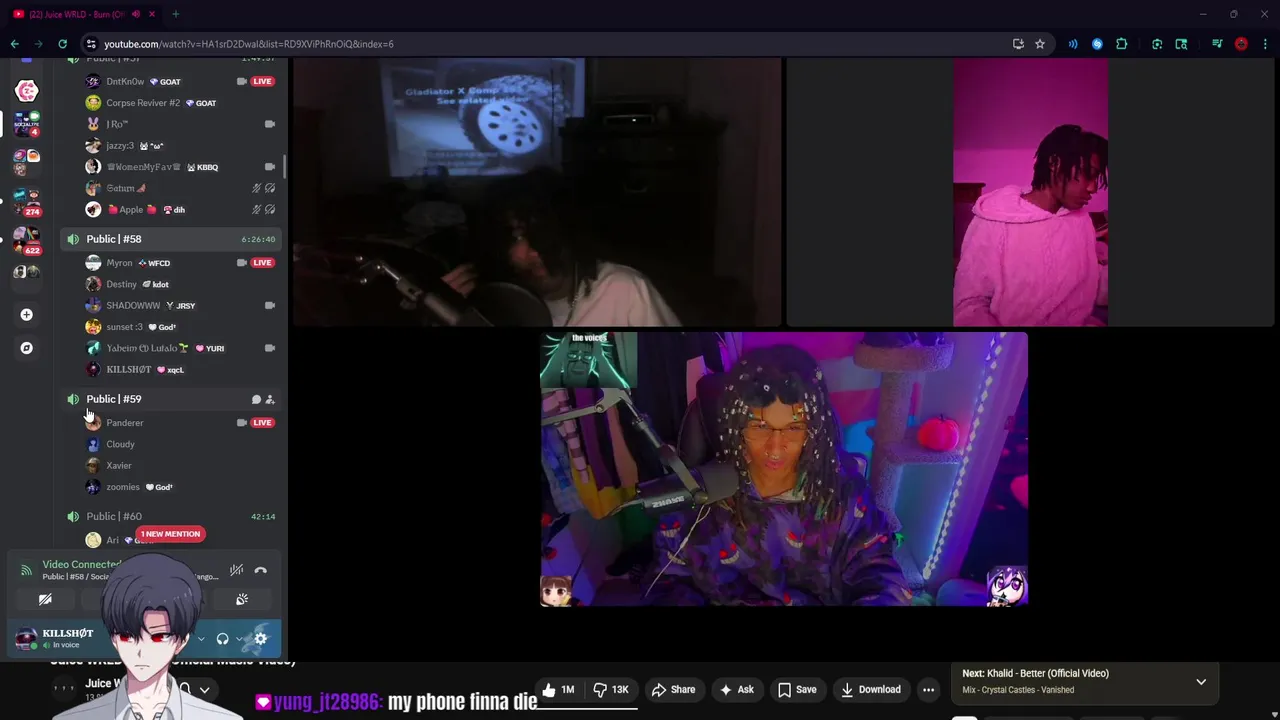Open the Shazam extension icon
The height and width of the screenshot is (720, 1280).
1097,44
